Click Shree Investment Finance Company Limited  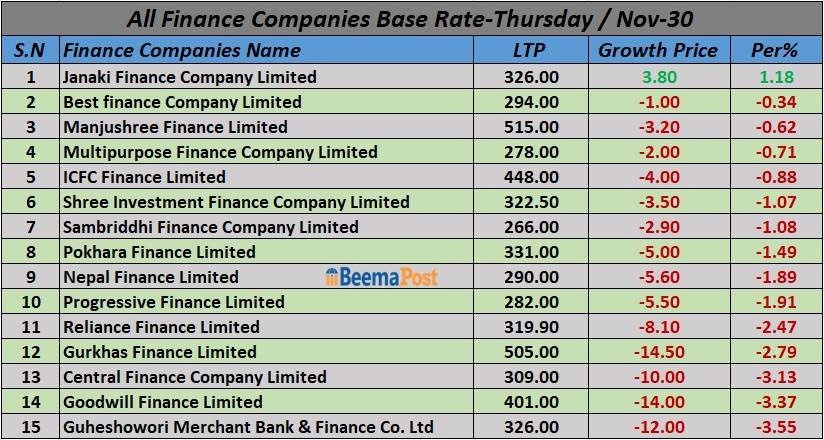[236, 202]
